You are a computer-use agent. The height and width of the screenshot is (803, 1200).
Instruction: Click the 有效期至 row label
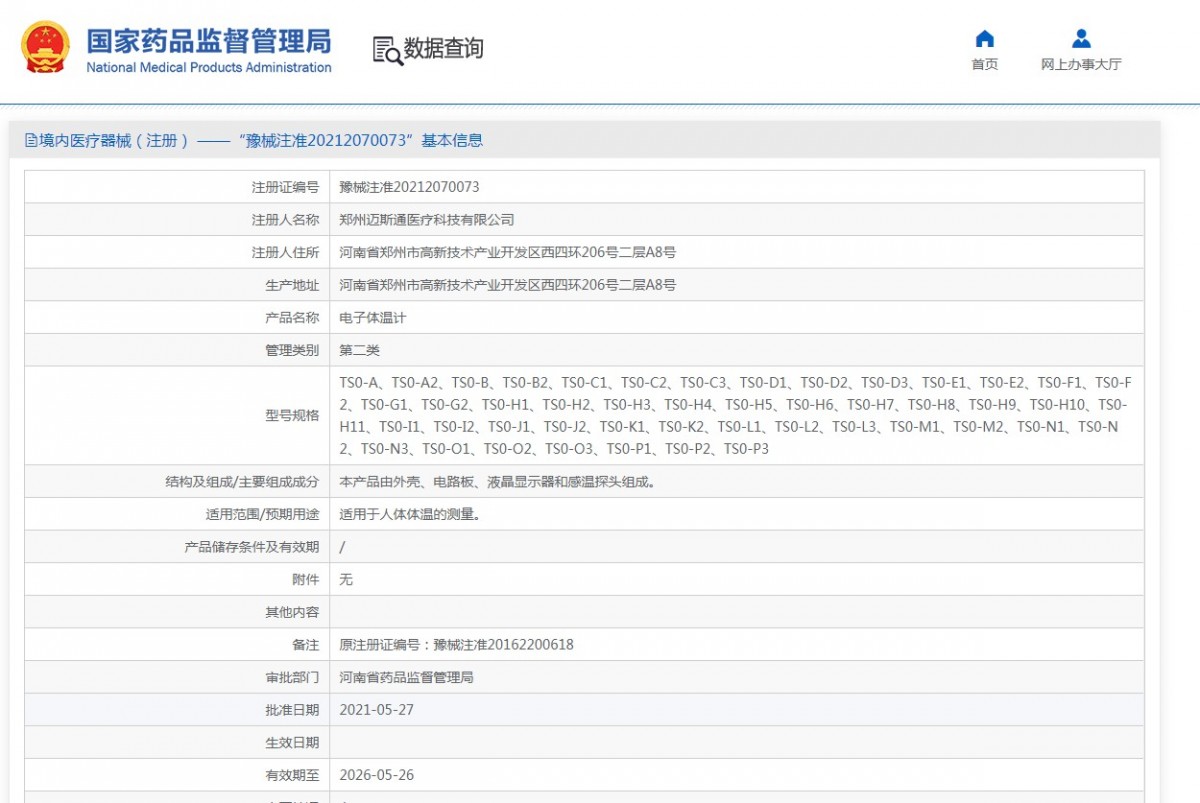pos(292,775)
